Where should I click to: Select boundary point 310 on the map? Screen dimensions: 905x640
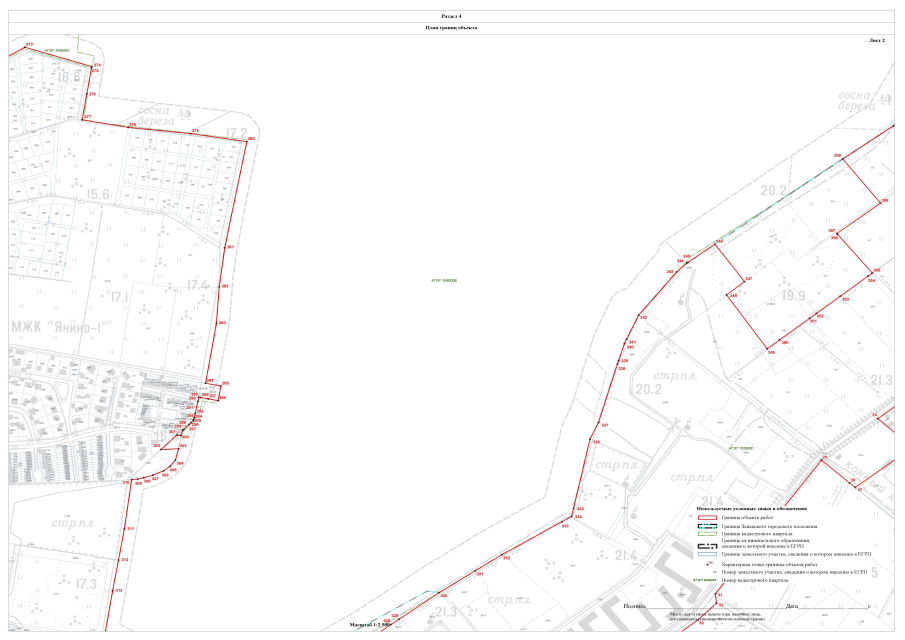click(x=127, y=483)
